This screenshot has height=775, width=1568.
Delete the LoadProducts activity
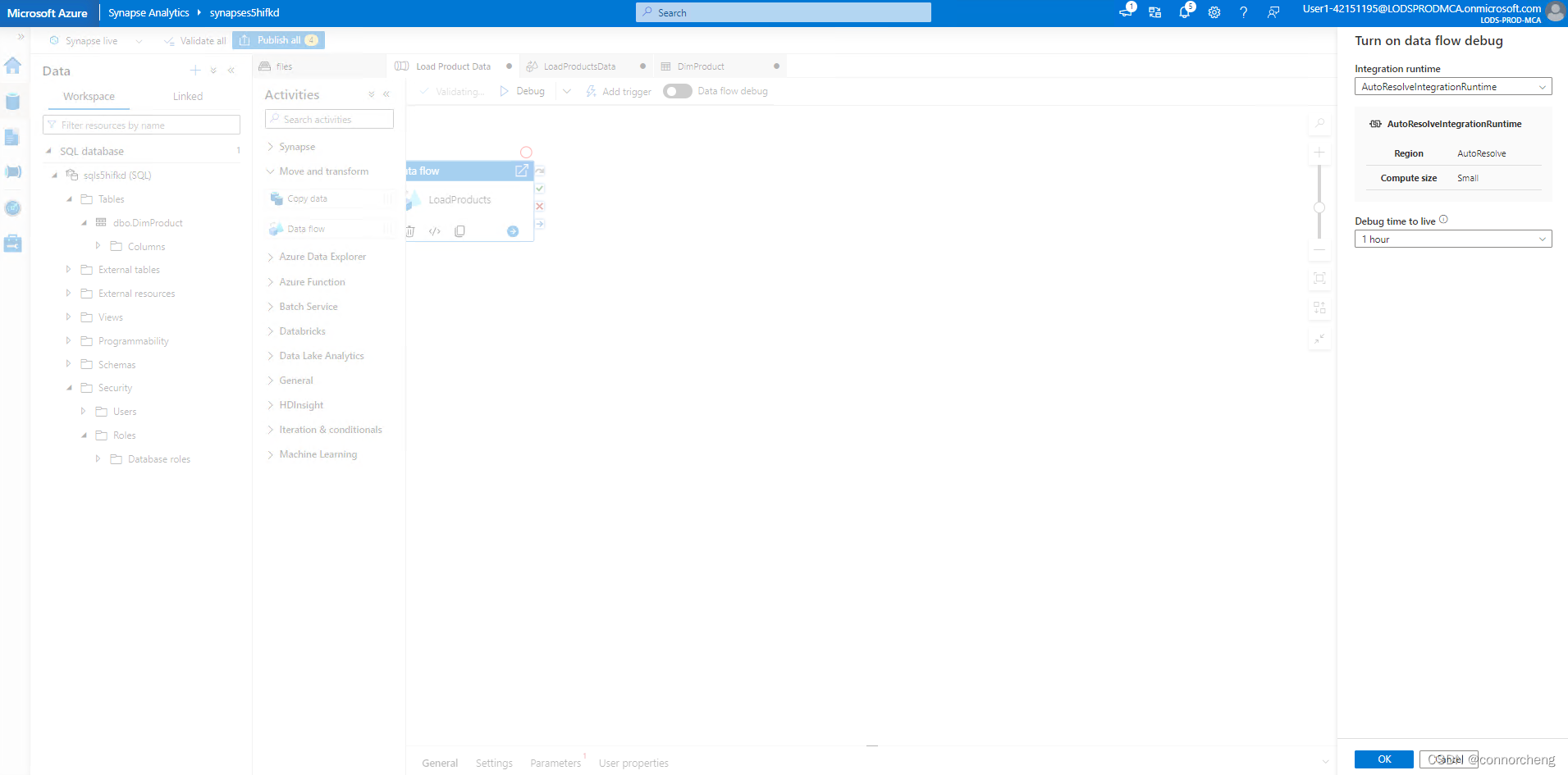[x=410, y=231]
